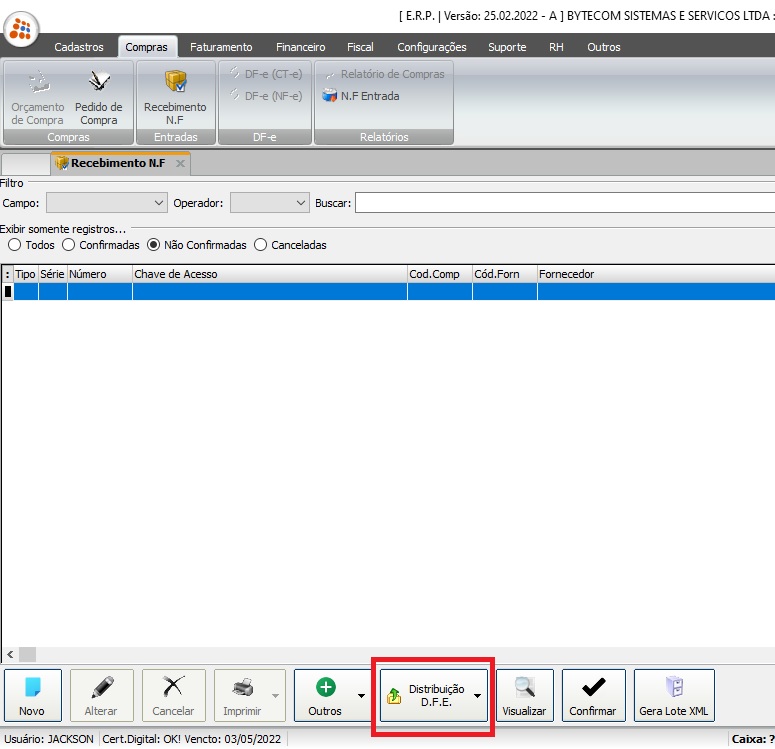The height and width of the screenshot is (749, 775).
Task: Choose the Canceladas radio option
Action: pyautogui.click(x=261, y=245)
